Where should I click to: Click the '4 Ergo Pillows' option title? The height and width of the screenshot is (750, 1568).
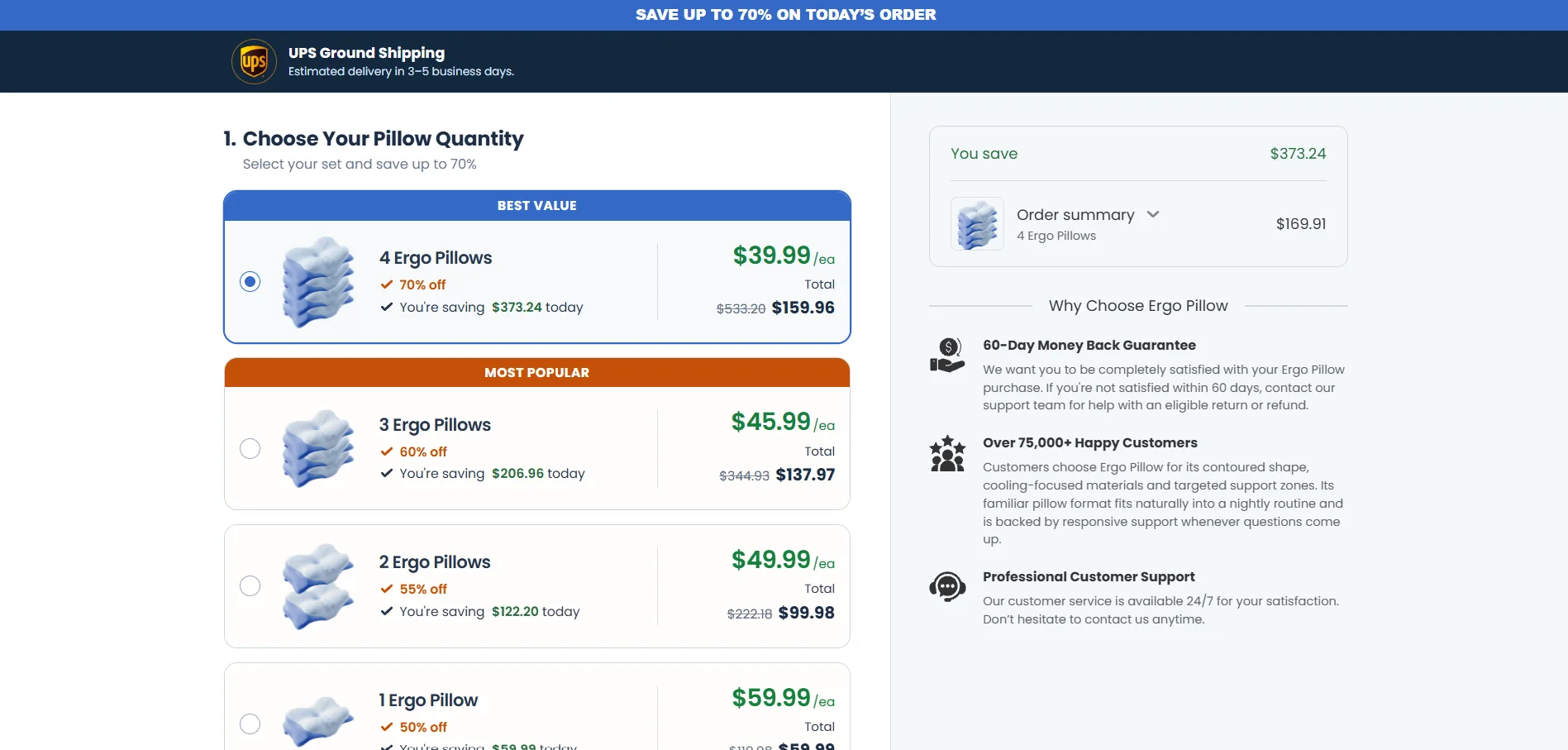(436, 258)
